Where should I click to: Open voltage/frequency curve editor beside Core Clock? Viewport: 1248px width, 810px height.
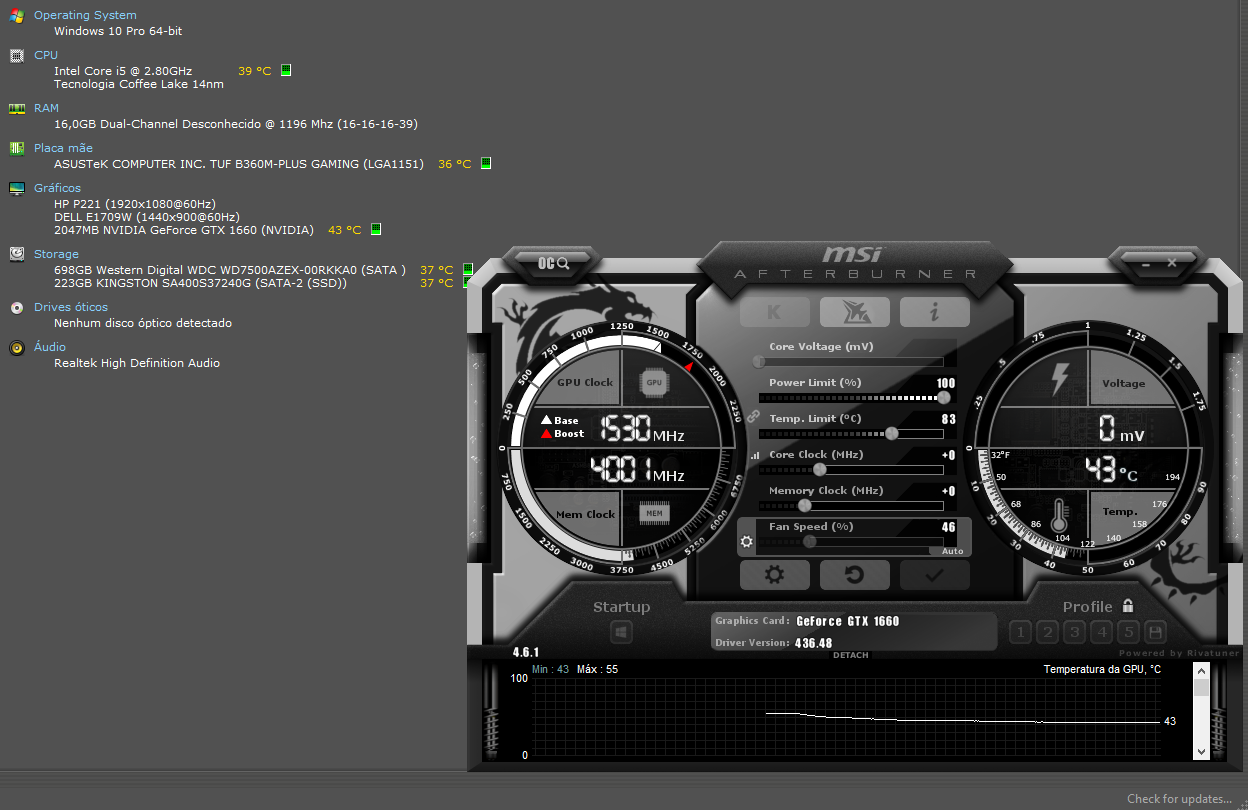click(x=754, y=456)
